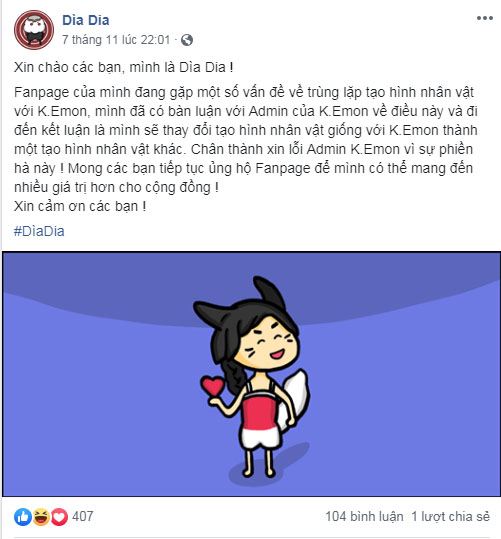Click the blue Like reaction icon
Viewport: 501px width, 539px height.
(23, 517)
